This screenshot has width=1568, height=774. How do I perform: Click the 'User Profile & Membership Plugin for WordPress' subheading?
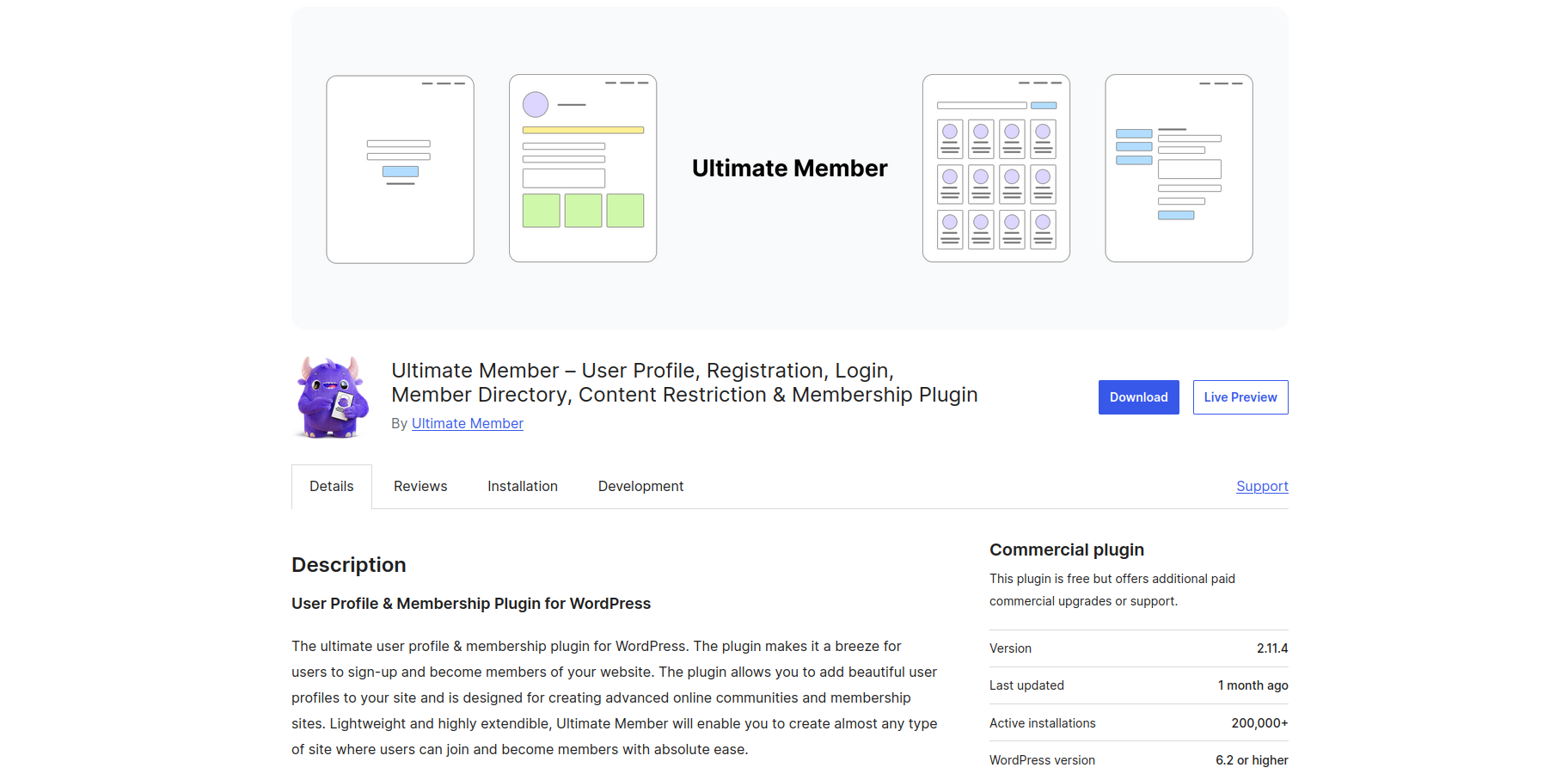471,604
